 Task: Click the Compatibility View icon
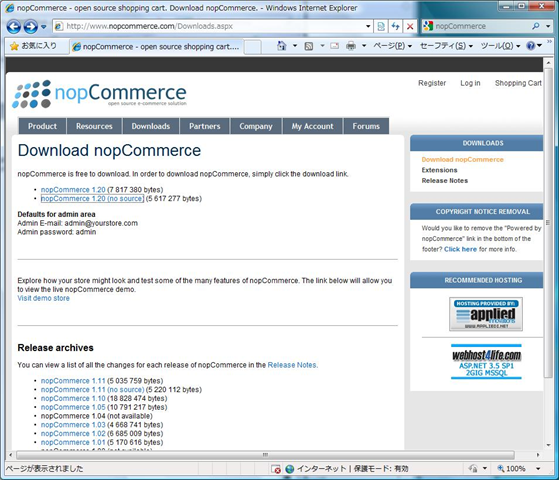pos(381,26)
